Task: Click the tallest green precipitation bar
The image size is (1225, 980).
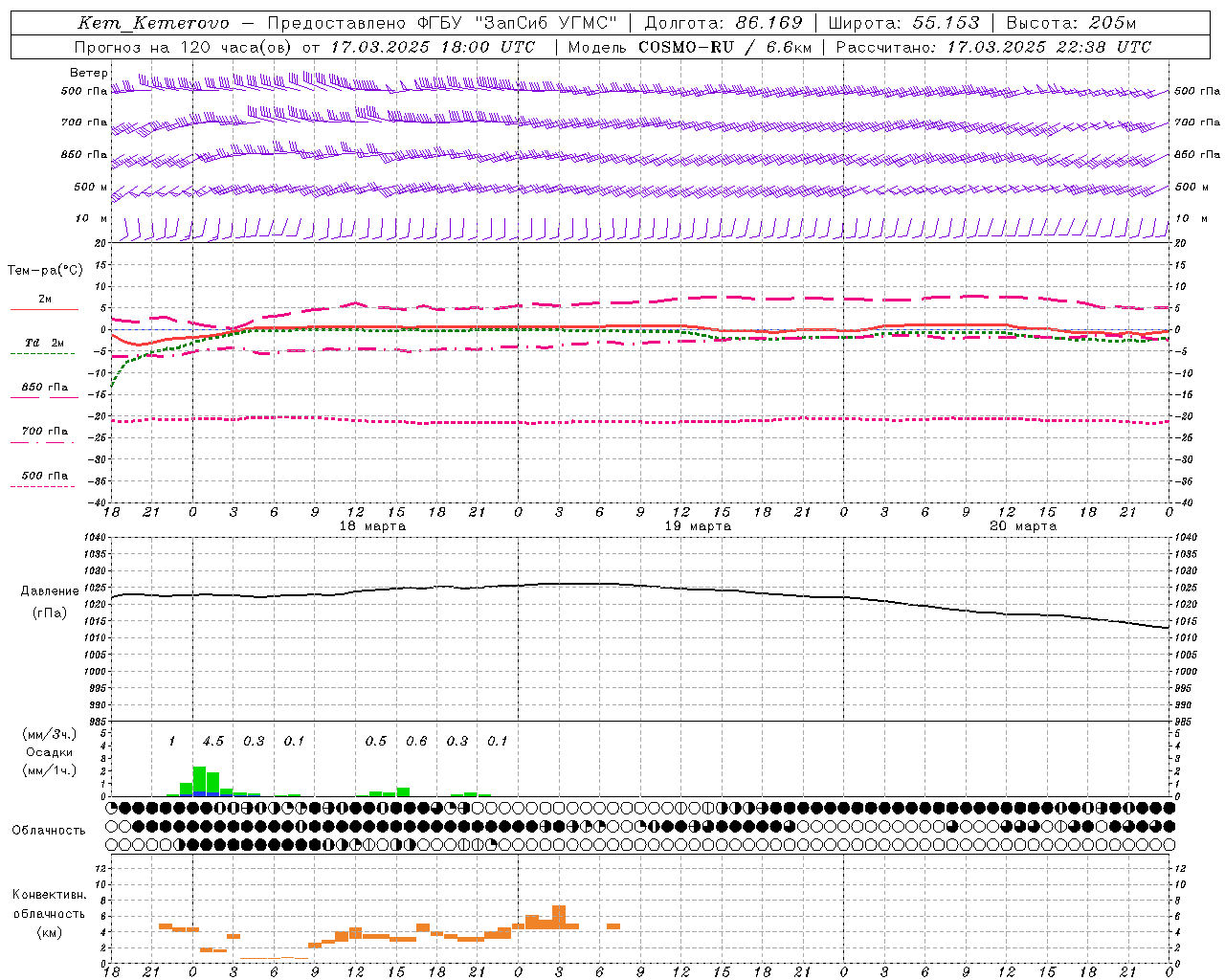Action: click(199, 781)
